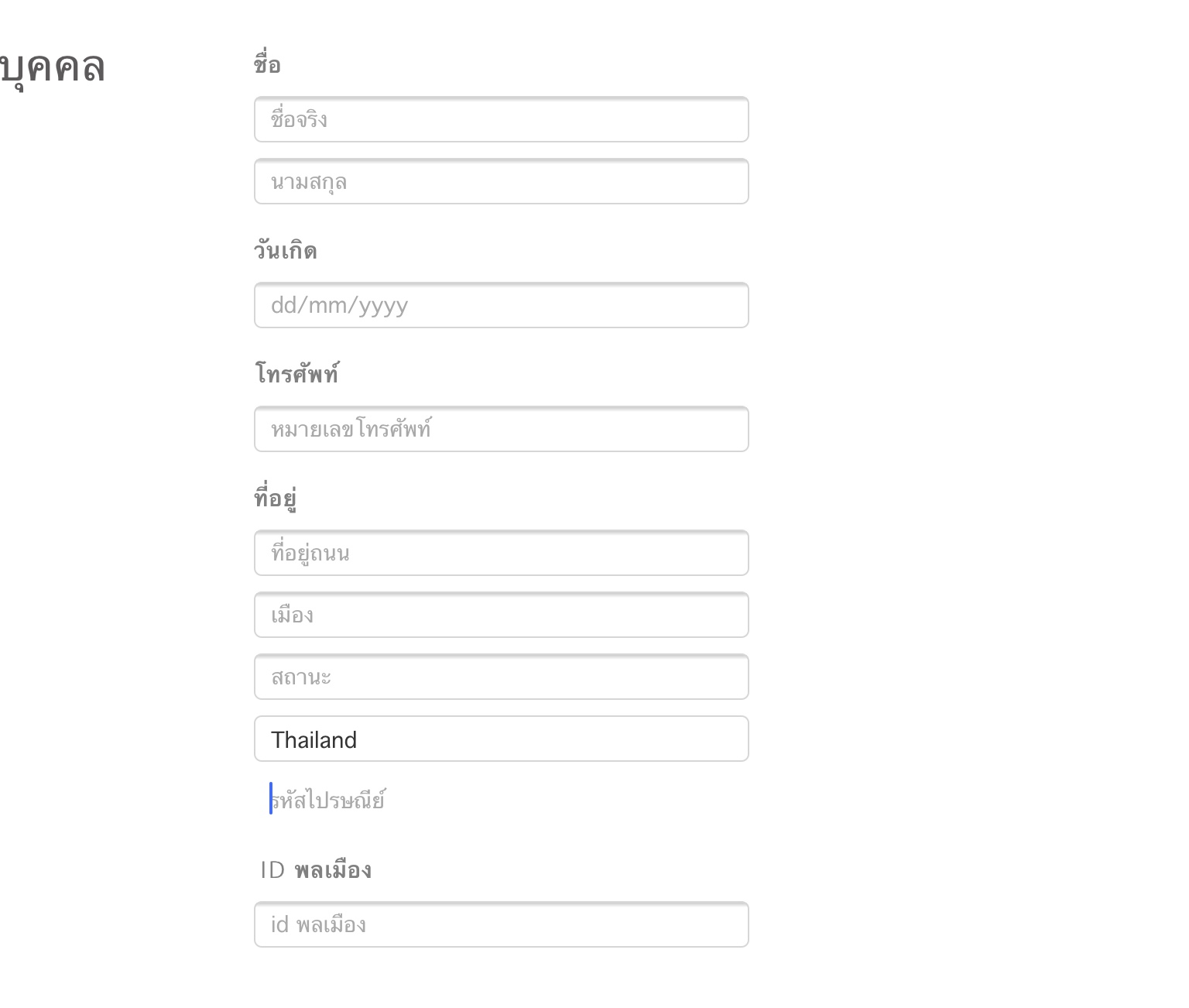Click the โทรศัพท์ phone label
Viewport: 1189px width, 1008px height.
click(296, 375)
